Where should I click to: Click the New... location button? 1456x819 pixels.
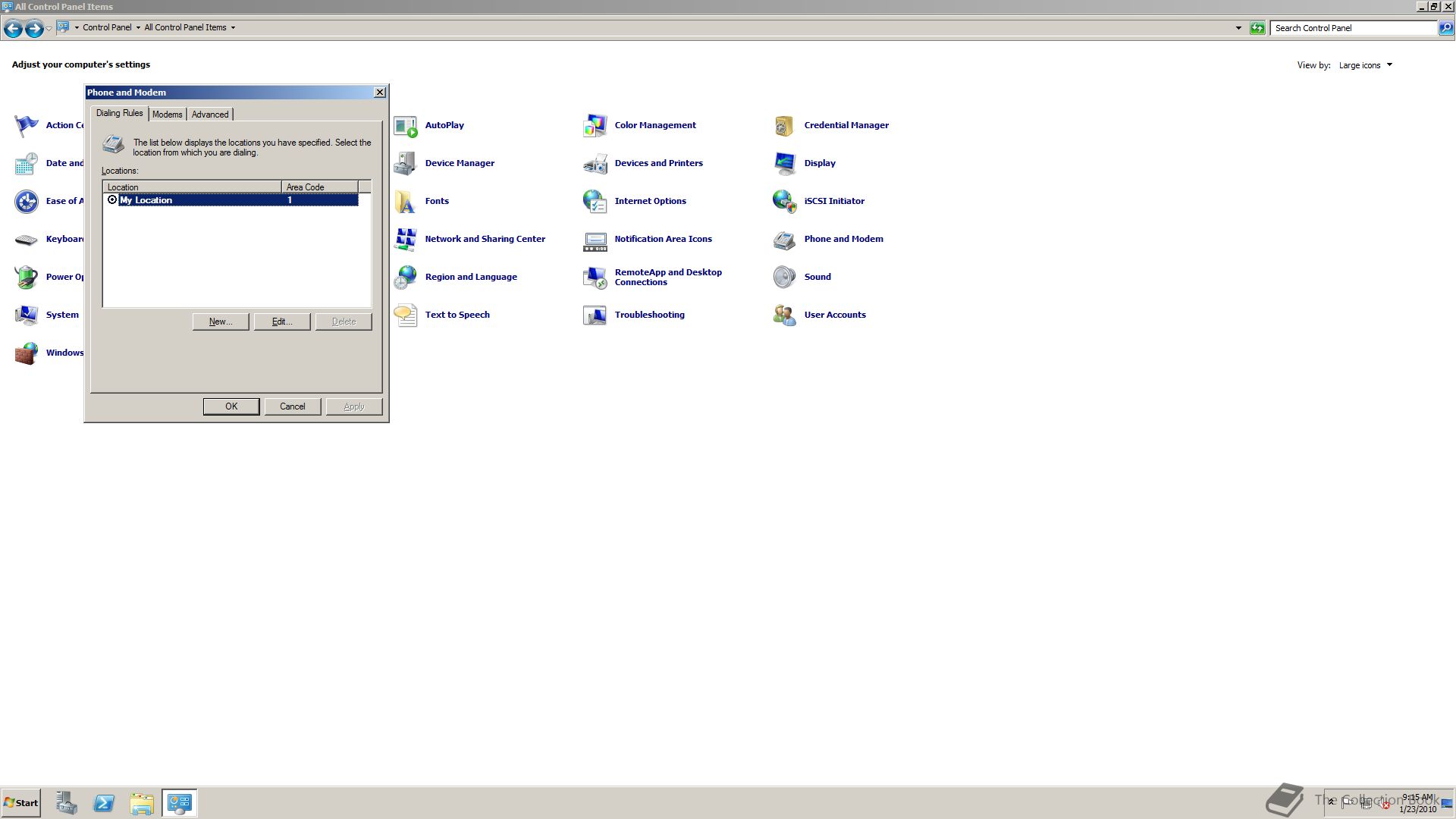pyautogui.click(x=221, y=322)
